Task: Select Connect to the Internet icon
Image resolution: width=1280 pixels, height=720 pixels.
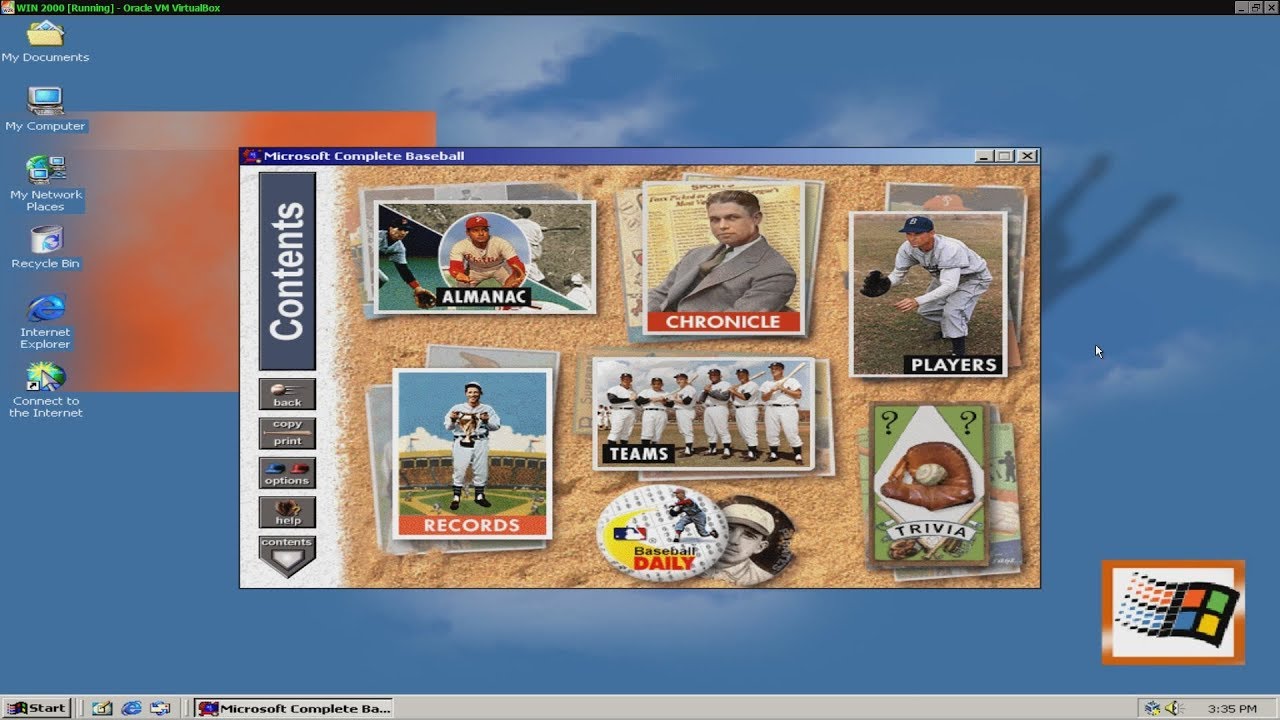Action: point(45,391)
